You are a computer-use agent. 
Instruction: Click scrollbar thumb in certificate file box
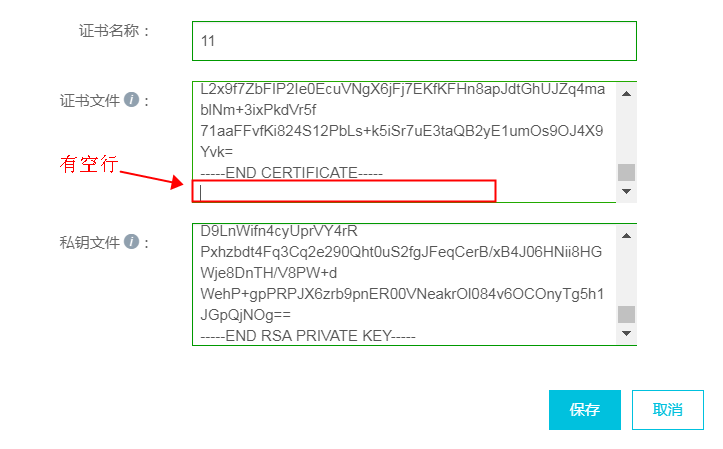[626, 172]
